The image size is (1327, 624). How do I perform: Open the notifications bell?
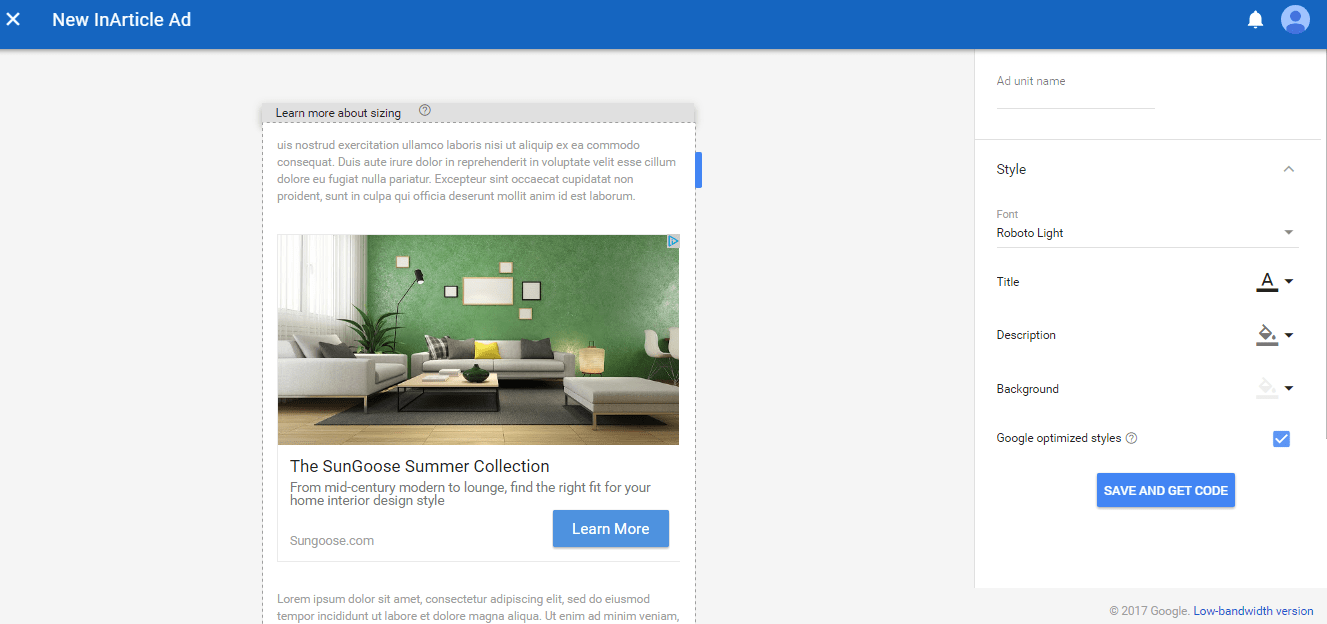1255,20
